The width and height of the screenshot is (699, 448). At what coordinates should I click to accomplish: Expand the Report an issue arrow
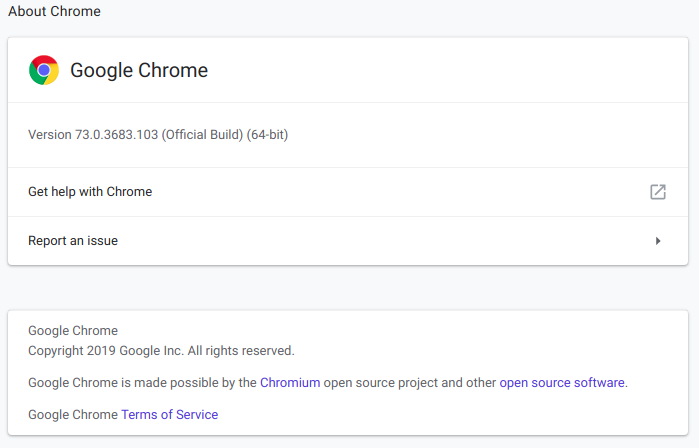tap(658, 241)
